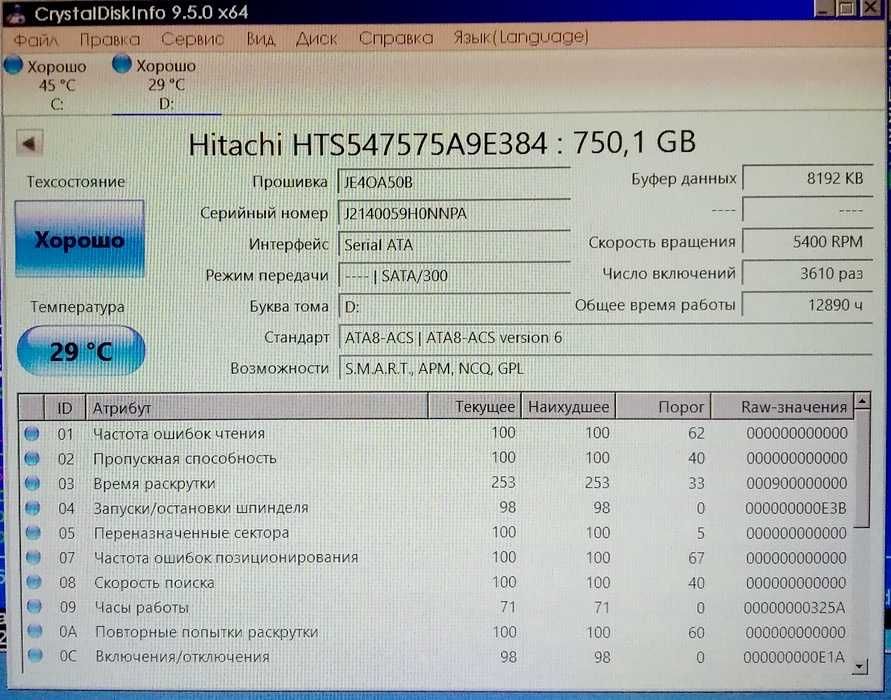
Task: Click raw value 000900000000
Action: tap(797, 484)
